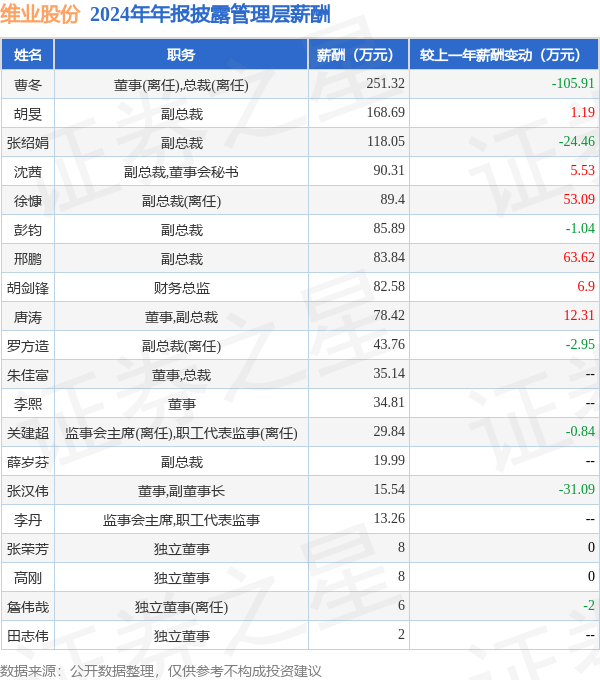Select the name 徐慷
This screenshot has height=680, width=600.
coord(28,201)
